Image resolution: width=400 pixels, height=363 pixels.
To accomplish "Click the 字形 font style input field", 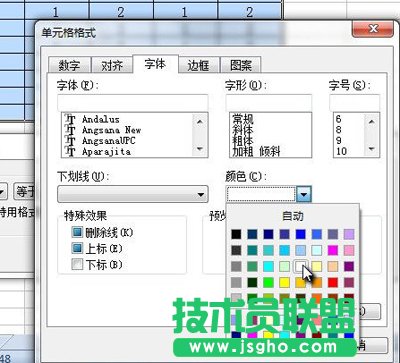I will point(269,103).
